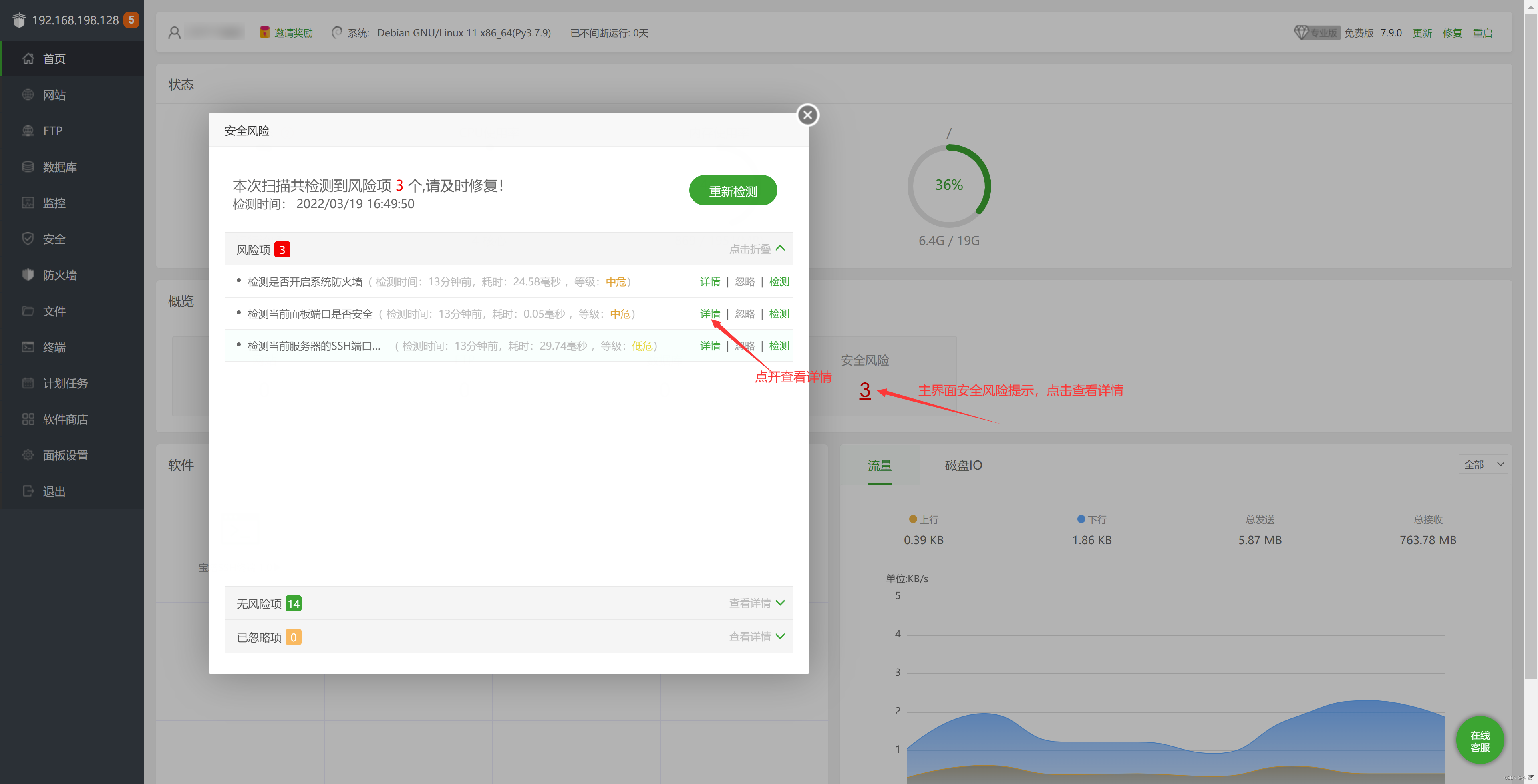Click the 更新 link in header

pyautogui.click(x=1422, y=33)
